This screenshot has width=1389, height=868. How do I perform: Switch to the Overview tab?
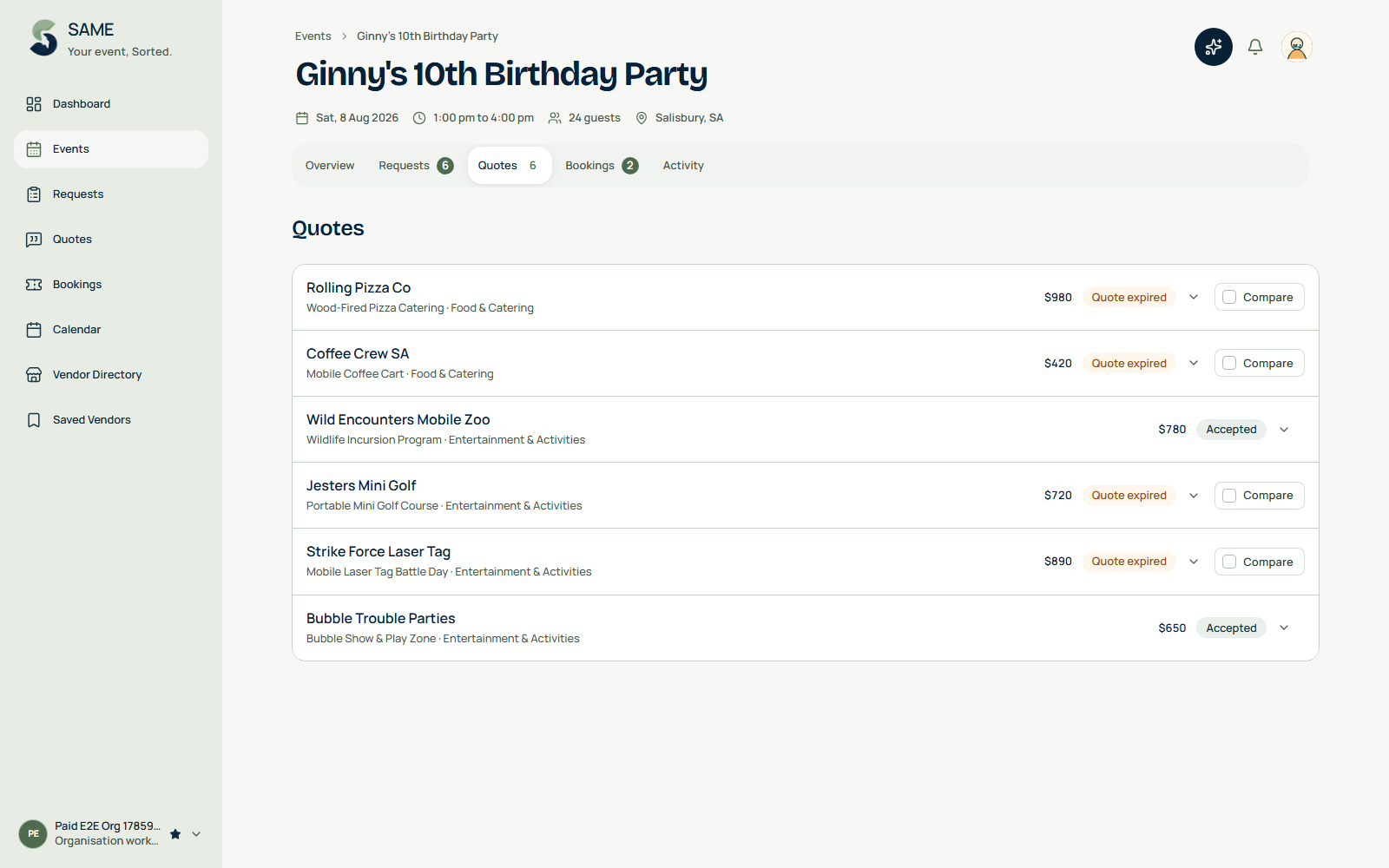(x=330, y=166)
